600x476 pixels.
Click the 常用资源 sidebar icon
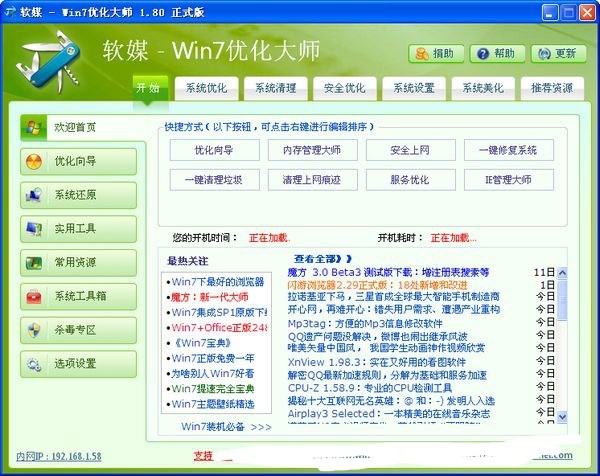(34, 262)
